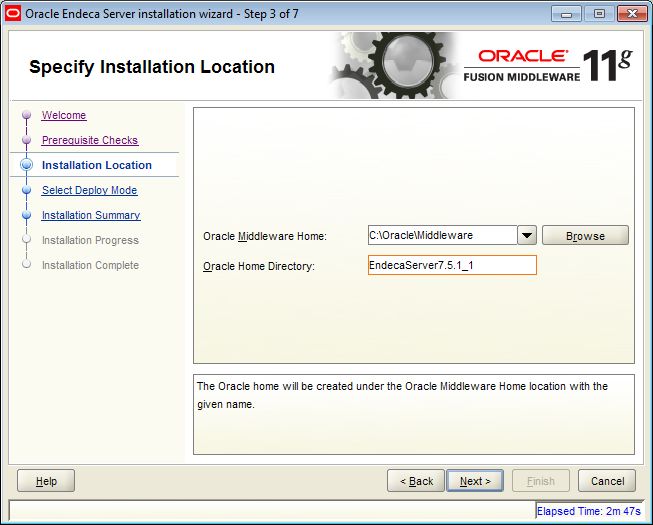
Task: Click the disabled Finish button
Action: coord(541,481)
